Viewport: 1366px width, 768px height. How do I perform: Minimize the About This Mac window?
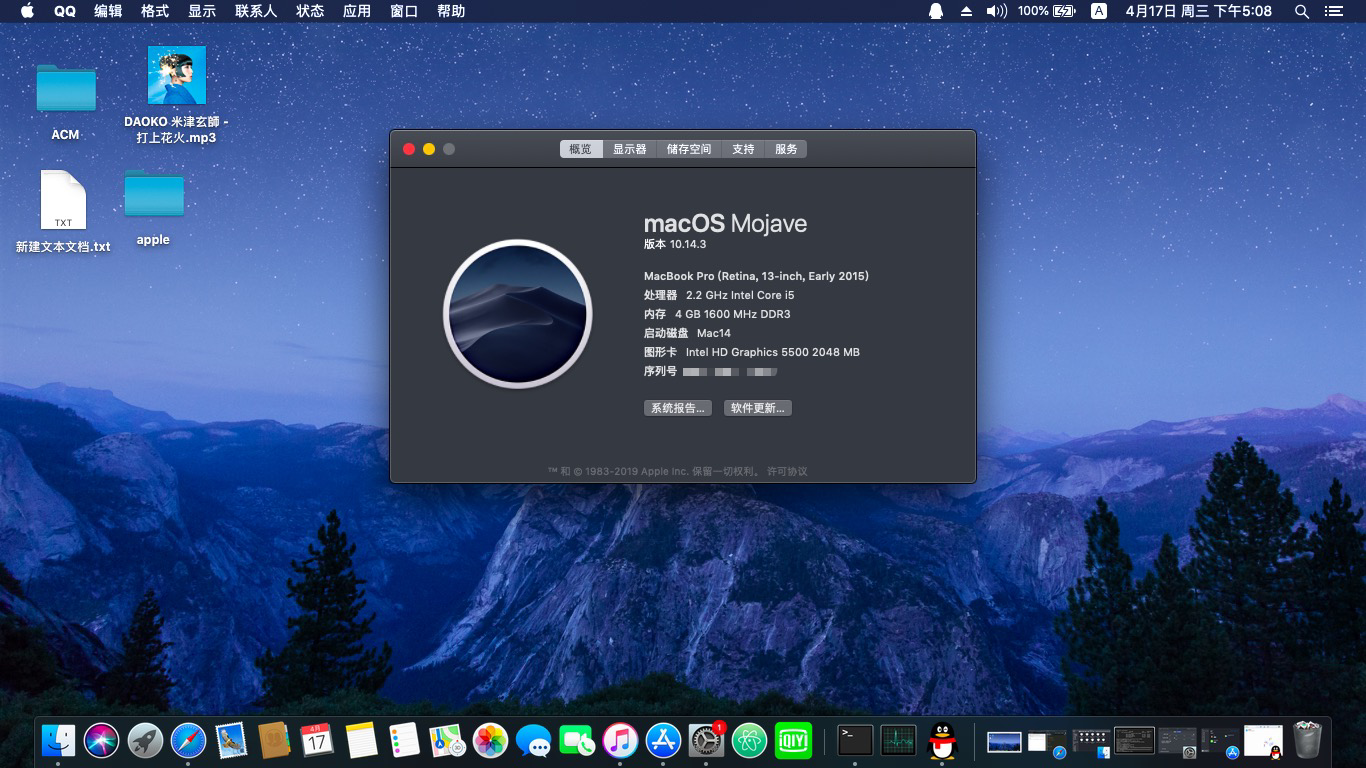point(429,149)
